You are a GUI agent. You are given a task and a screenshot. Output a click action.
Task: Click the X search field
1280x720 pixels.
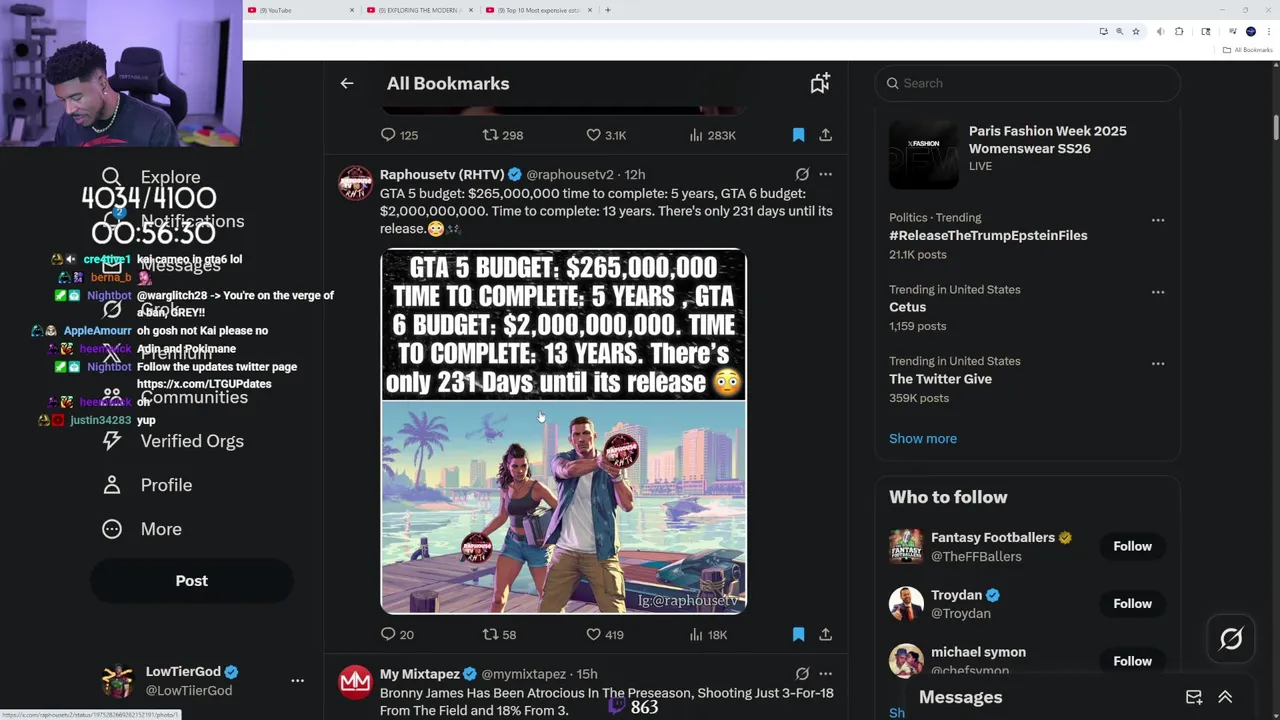pyautogui.click(x=1028, y=83)
